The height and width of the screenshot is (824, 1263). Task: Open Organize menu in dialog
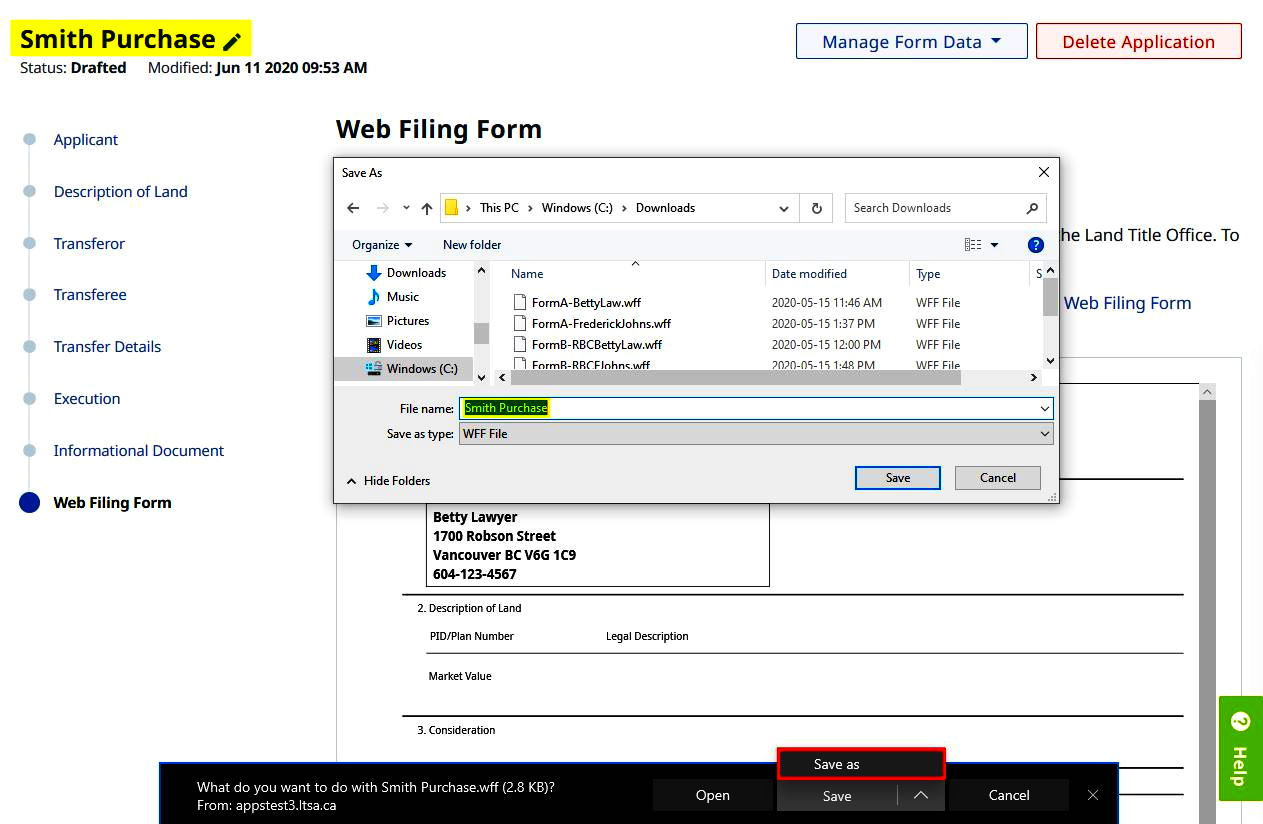click(382, 245)
